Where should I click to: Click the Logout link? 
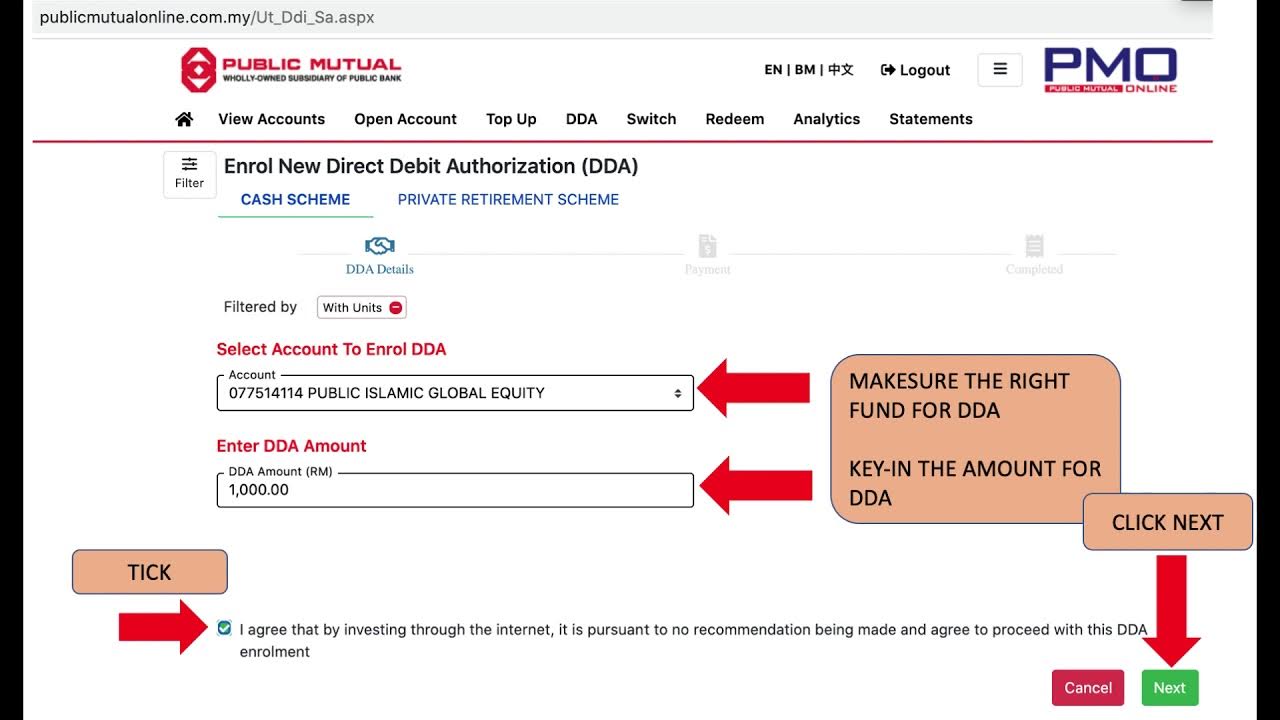click(915, 70)
